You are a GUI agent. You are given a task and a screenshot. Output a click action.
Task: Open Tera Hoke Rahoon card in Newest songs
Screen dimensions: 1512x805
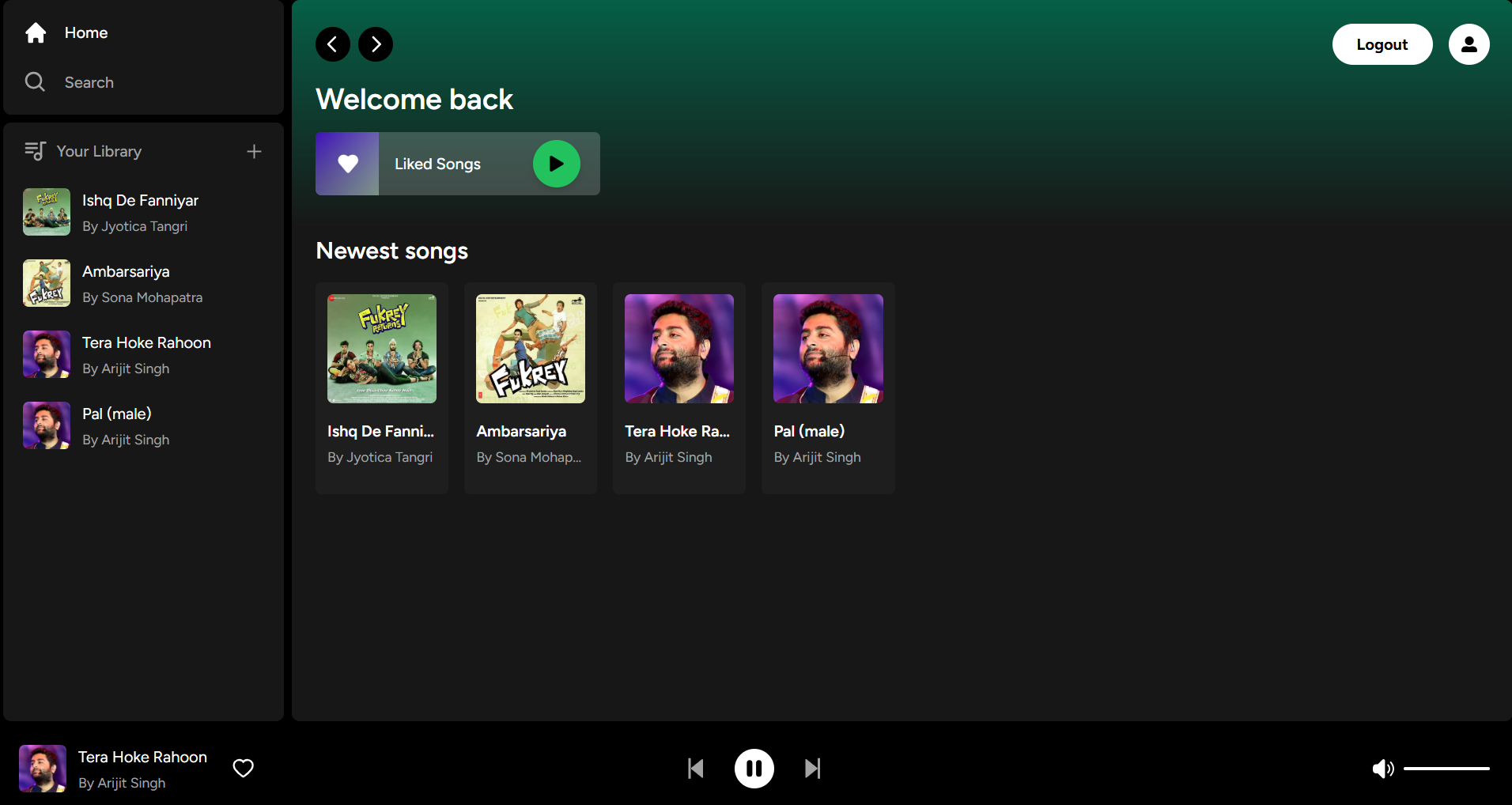679,387
